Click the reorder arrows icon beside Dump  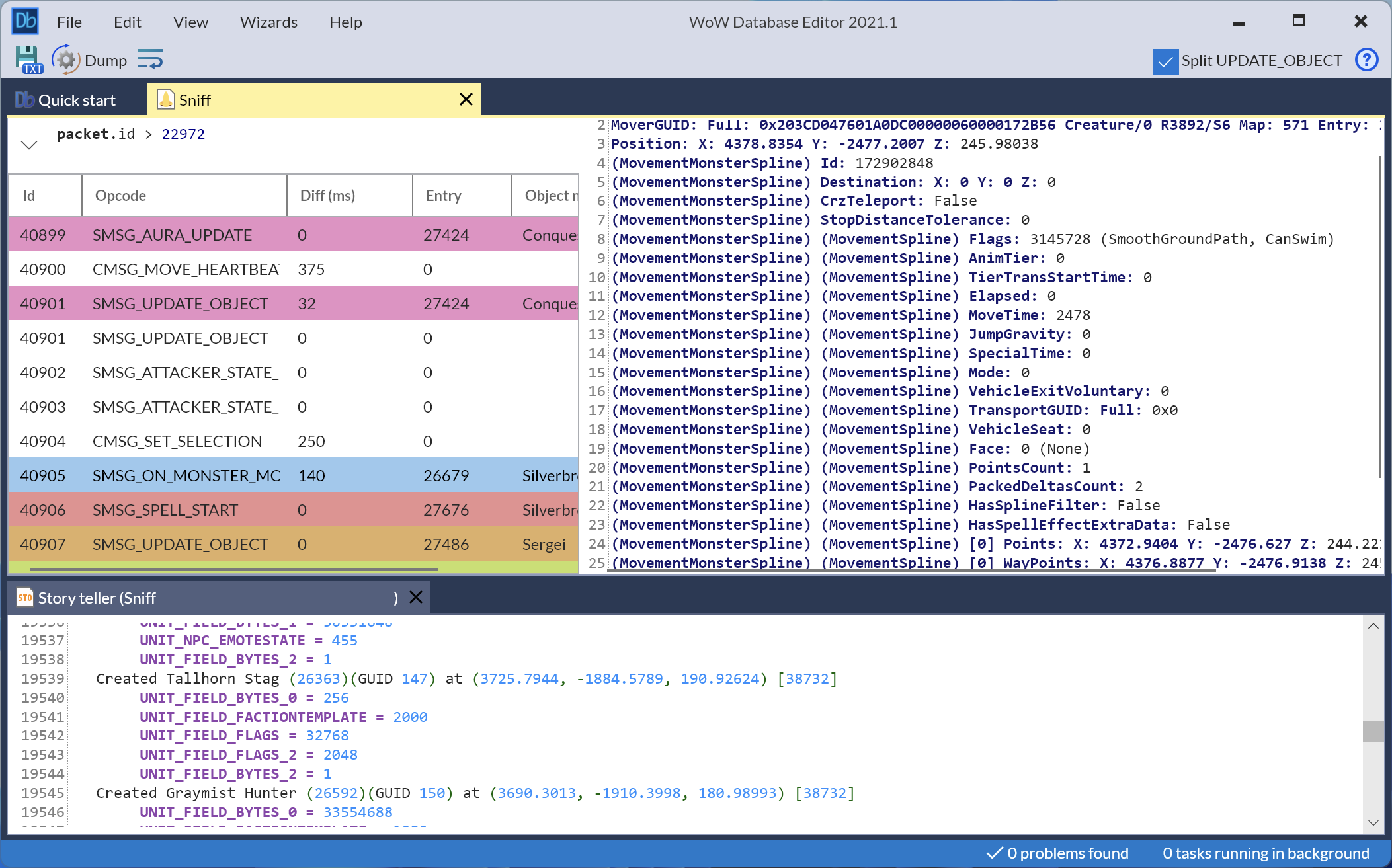[151, 59]
